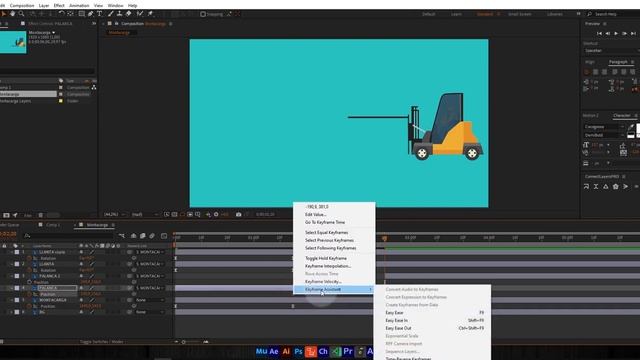Select the Roto Brush tool
Viewport: 640px width, 360px height.
[140, 14]
